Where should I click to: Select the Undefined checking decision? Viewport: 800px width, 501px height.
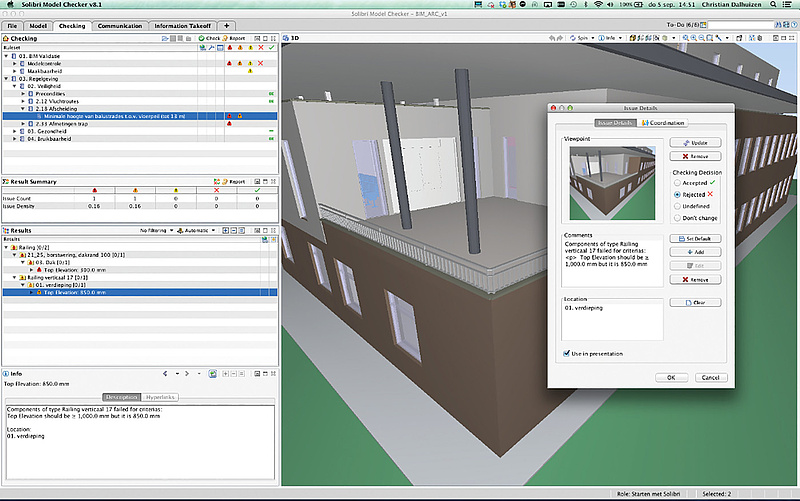tap(677, 206)
